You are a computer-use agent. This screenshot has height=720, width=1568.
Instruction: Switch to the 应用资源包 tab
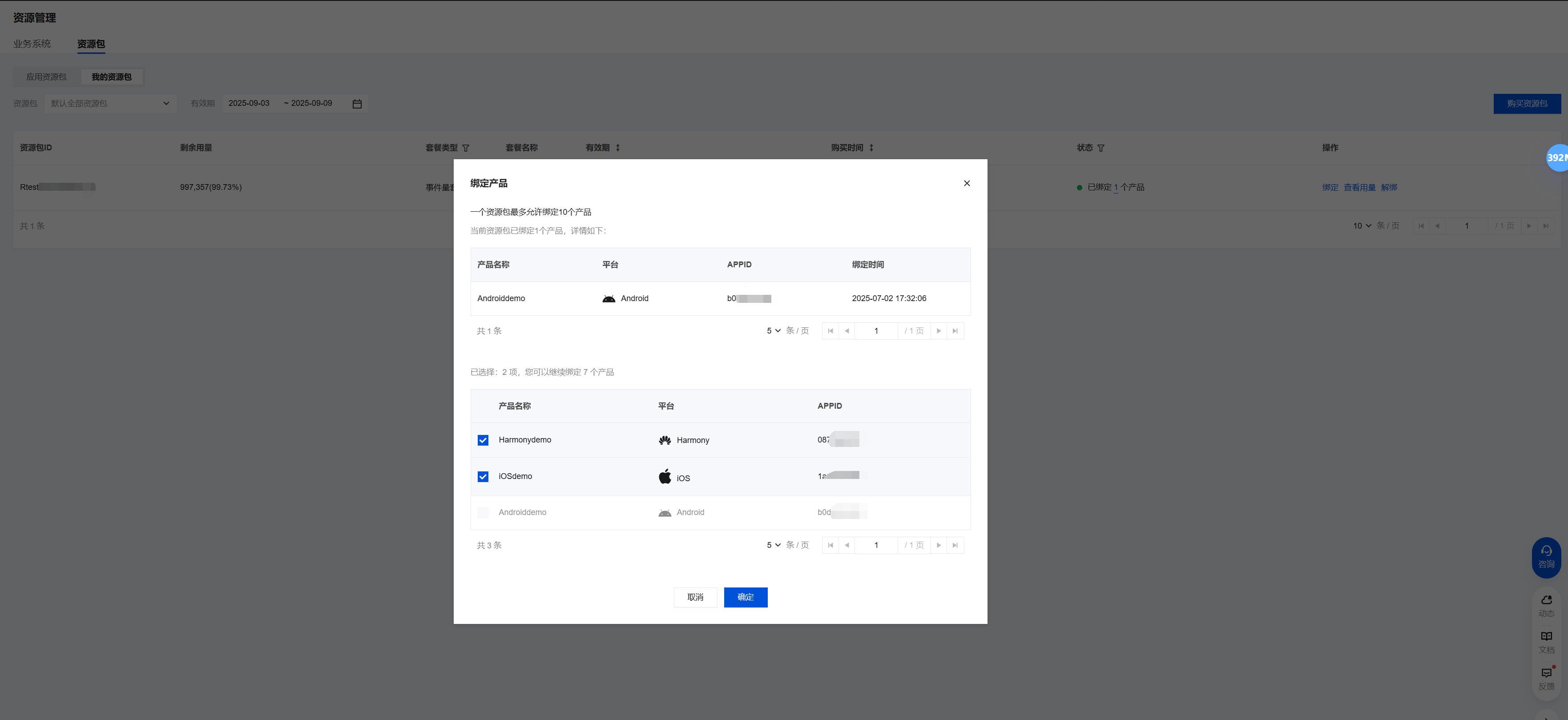coord(46,76)
